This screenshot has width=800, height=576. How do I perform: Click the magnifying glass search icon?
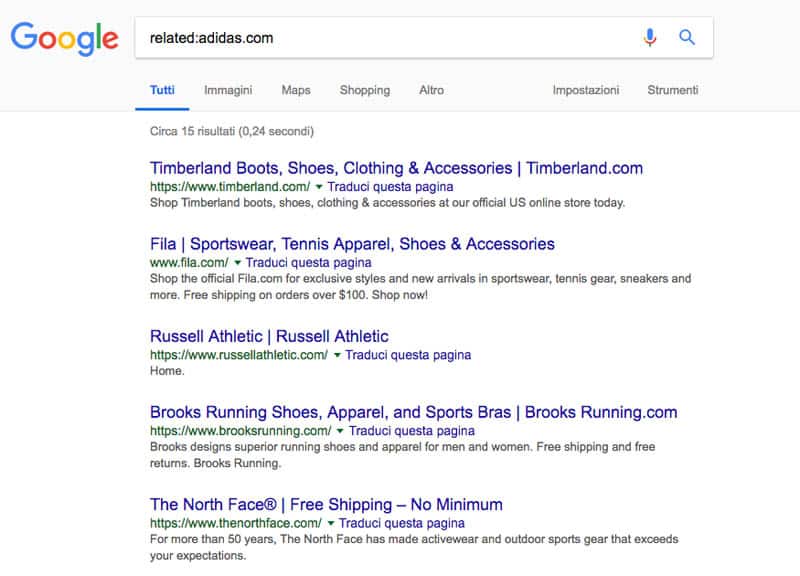[x=687, y=37]
